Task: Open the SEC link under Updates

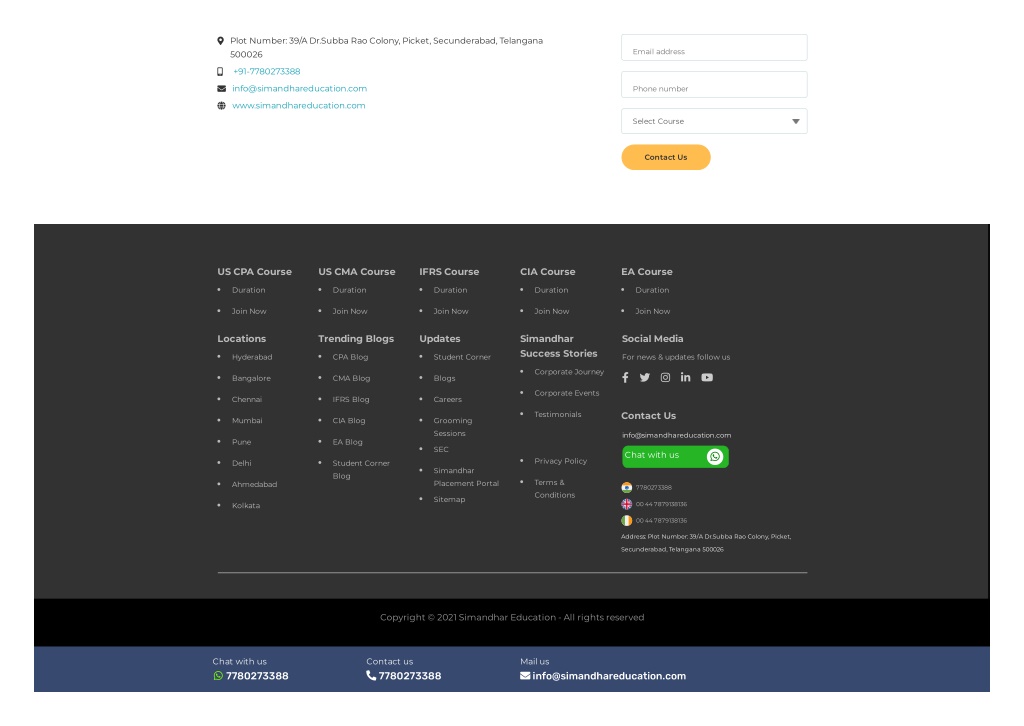Action: [x=441, y=449]
